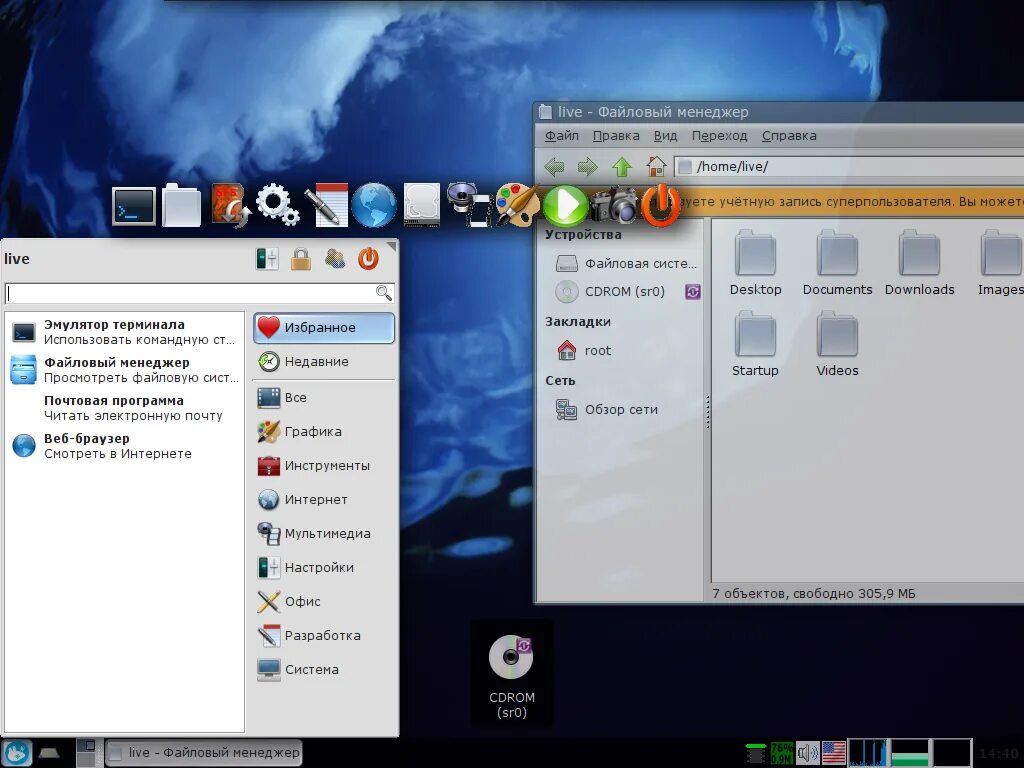Screen dimensions: 1024x768
Task: Launch the terminal from the dock
Action: click(x=134, y=206)
